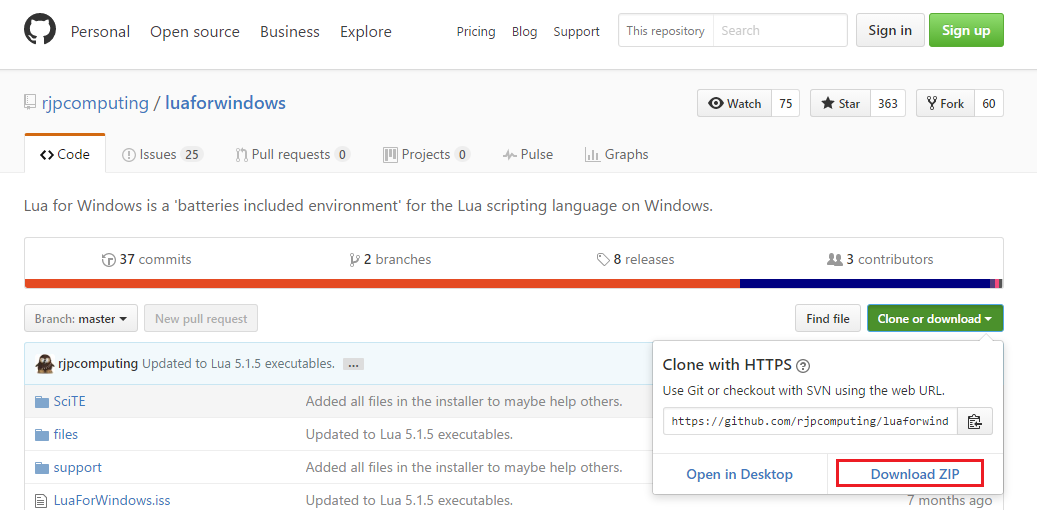This screenshot has width=1037, height=510.
Task: Focus the repository Search field
Action: pyautogui.click(x=780, y=30)
